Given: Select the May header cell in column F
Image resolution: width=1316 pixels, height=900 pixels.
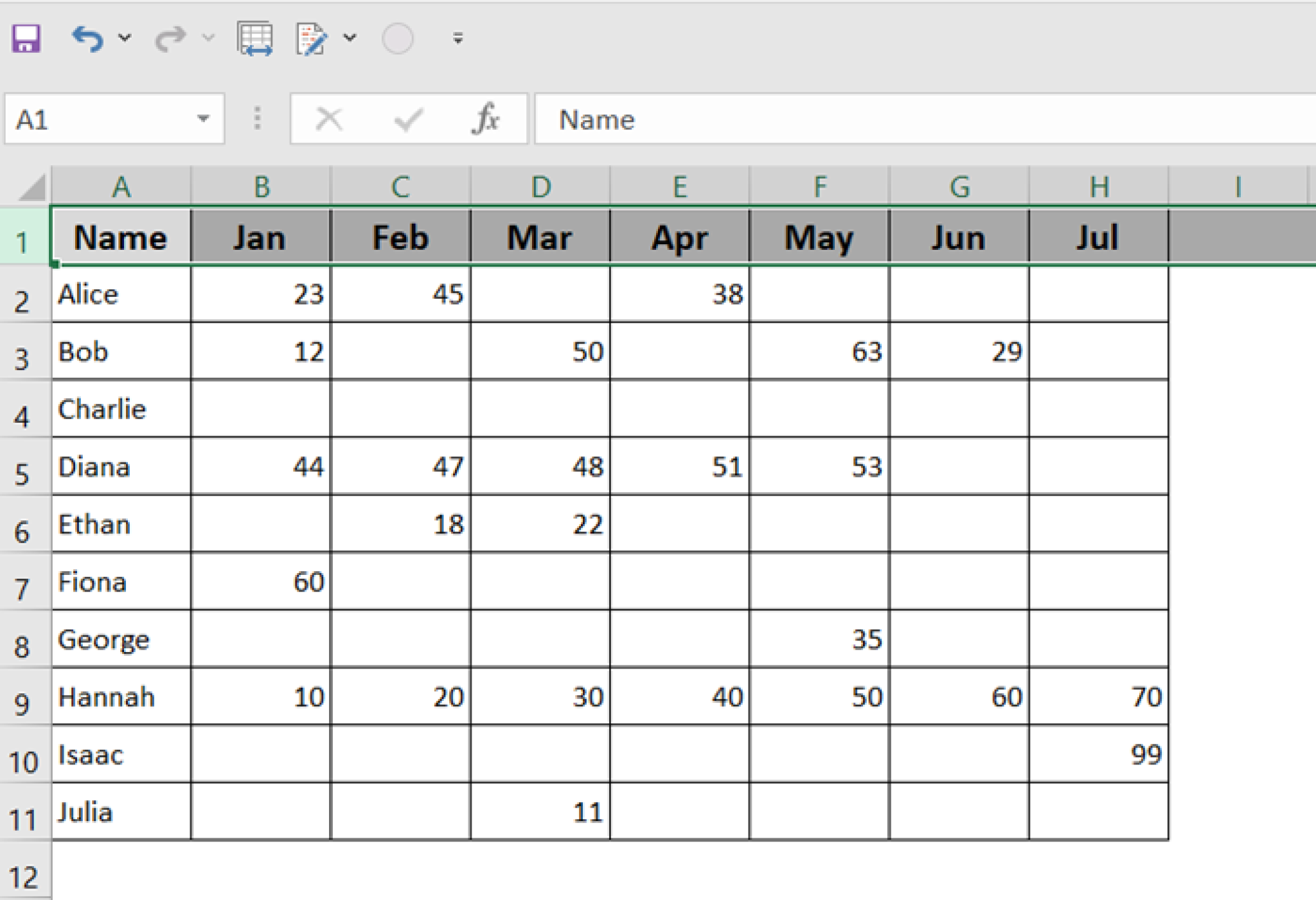Looking at the screenshot, I should pyautogui.click(x=819, y=236).
